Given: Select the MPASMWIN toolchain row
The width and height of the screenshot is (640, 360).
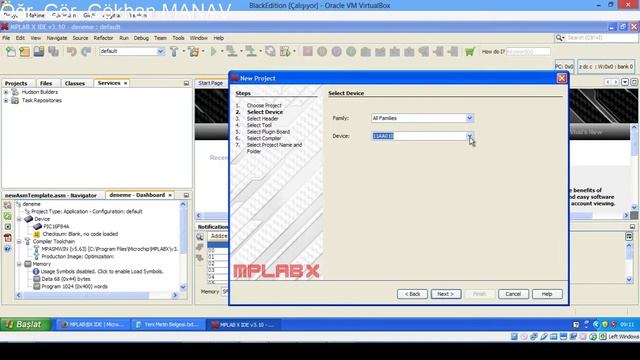Looking at the screenshot, I should (106, 249).
